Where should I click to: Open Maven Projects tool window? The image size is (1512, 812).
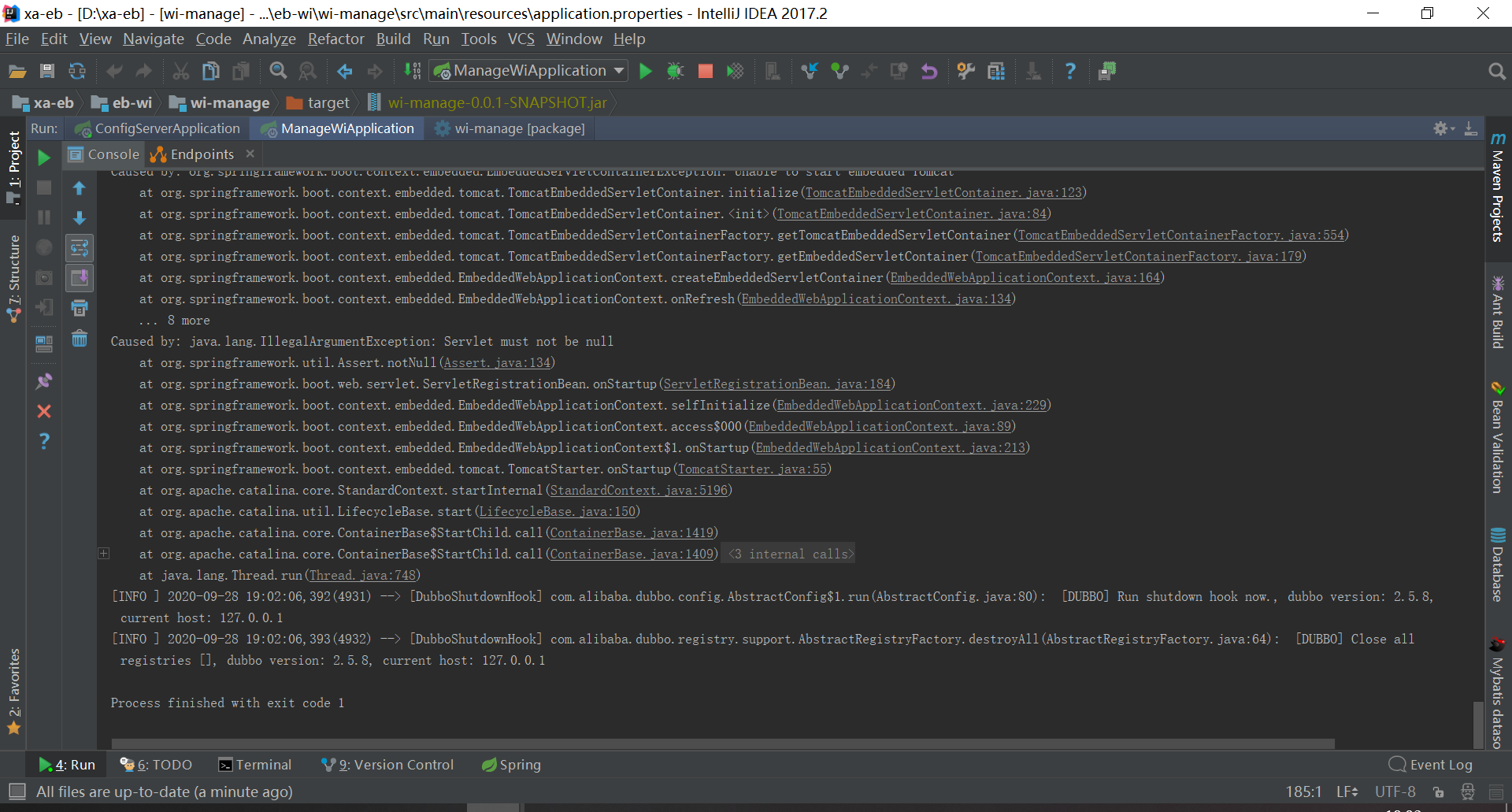(x=1498, y=187)
